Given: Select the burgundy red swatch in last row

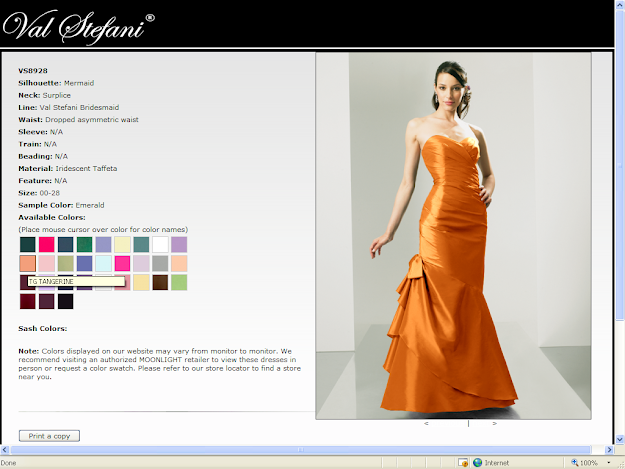Looking at the screenshot, I should (x=28, y=301).
